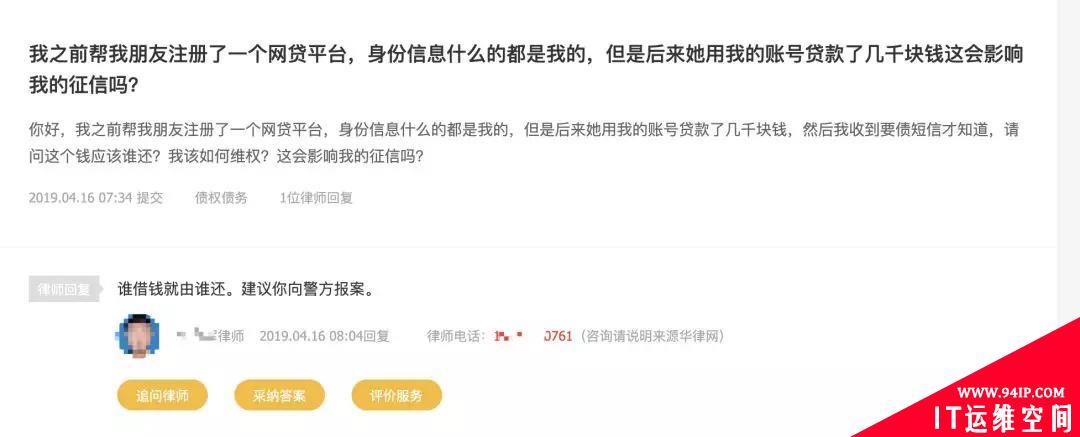
Task: Click the 2019.04.16 08:04回复 timestamp
Action: (324, 336)
